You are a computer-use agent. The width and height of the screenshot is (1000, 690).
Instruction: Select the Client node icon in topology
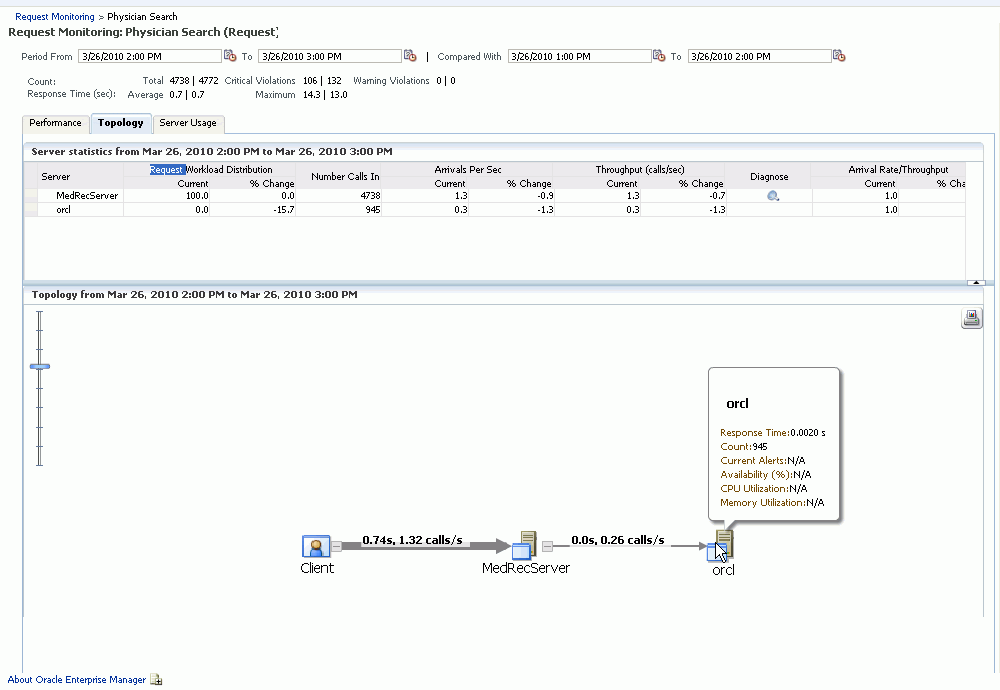pyautogui.click(x=316, y=547)
